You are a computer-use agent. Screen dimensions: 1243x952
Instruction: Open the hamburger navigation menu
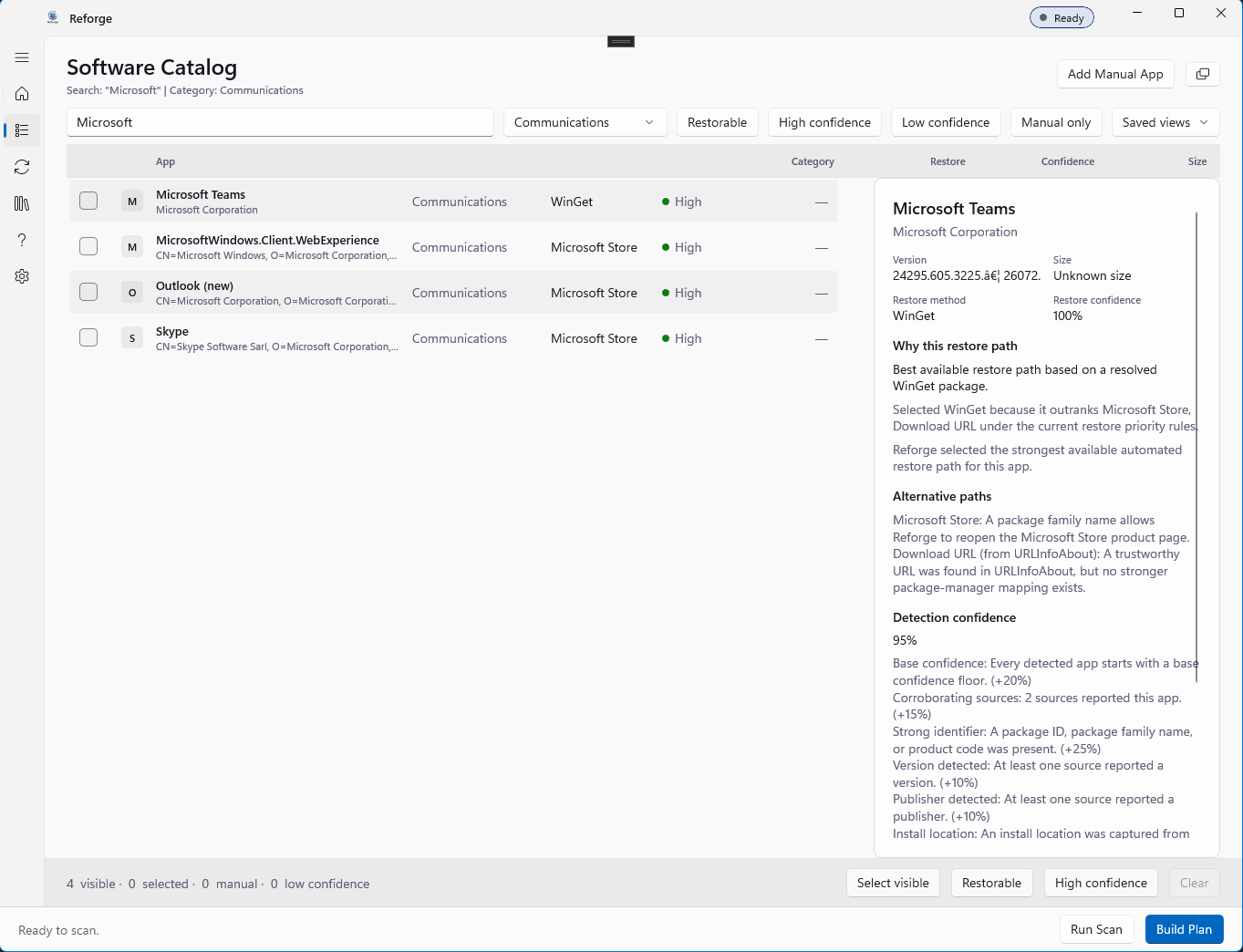[22, 57]
